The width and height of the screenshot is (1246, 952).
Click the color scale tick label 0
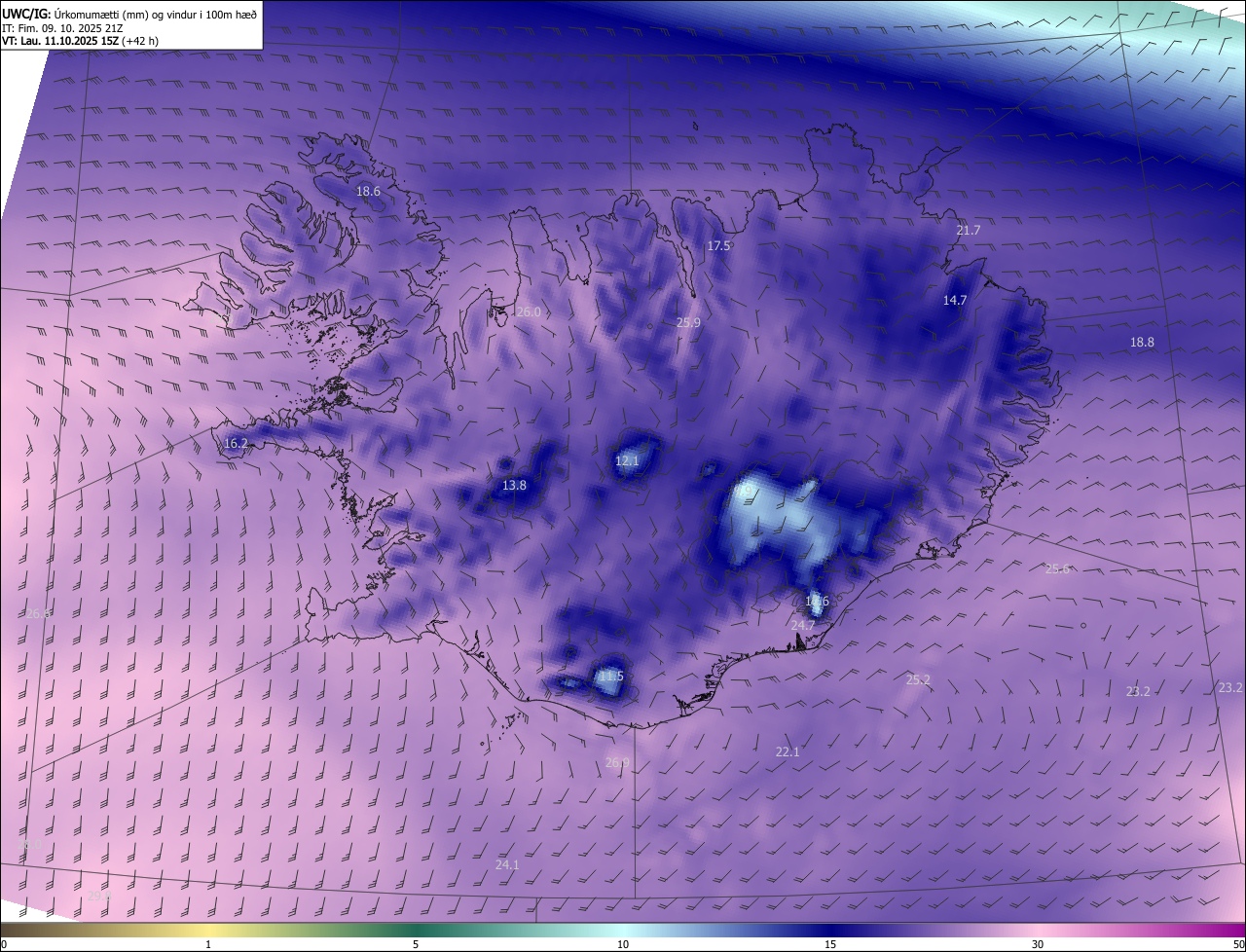coord(4,945)
